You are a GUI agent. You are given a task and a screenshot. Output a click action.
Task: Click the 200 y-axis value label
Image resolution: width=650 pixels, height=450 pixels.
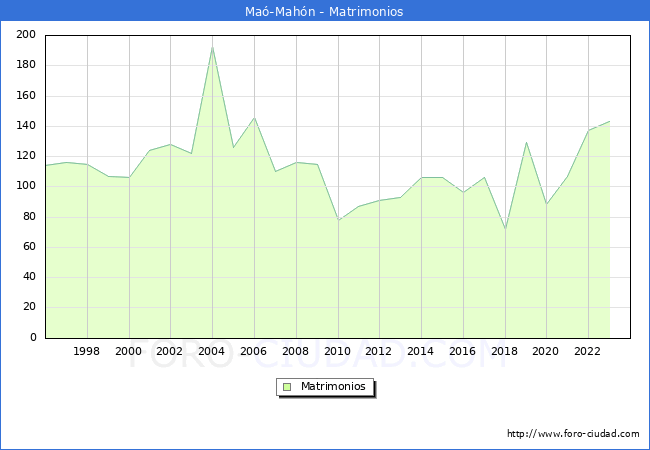pos(26,35)
